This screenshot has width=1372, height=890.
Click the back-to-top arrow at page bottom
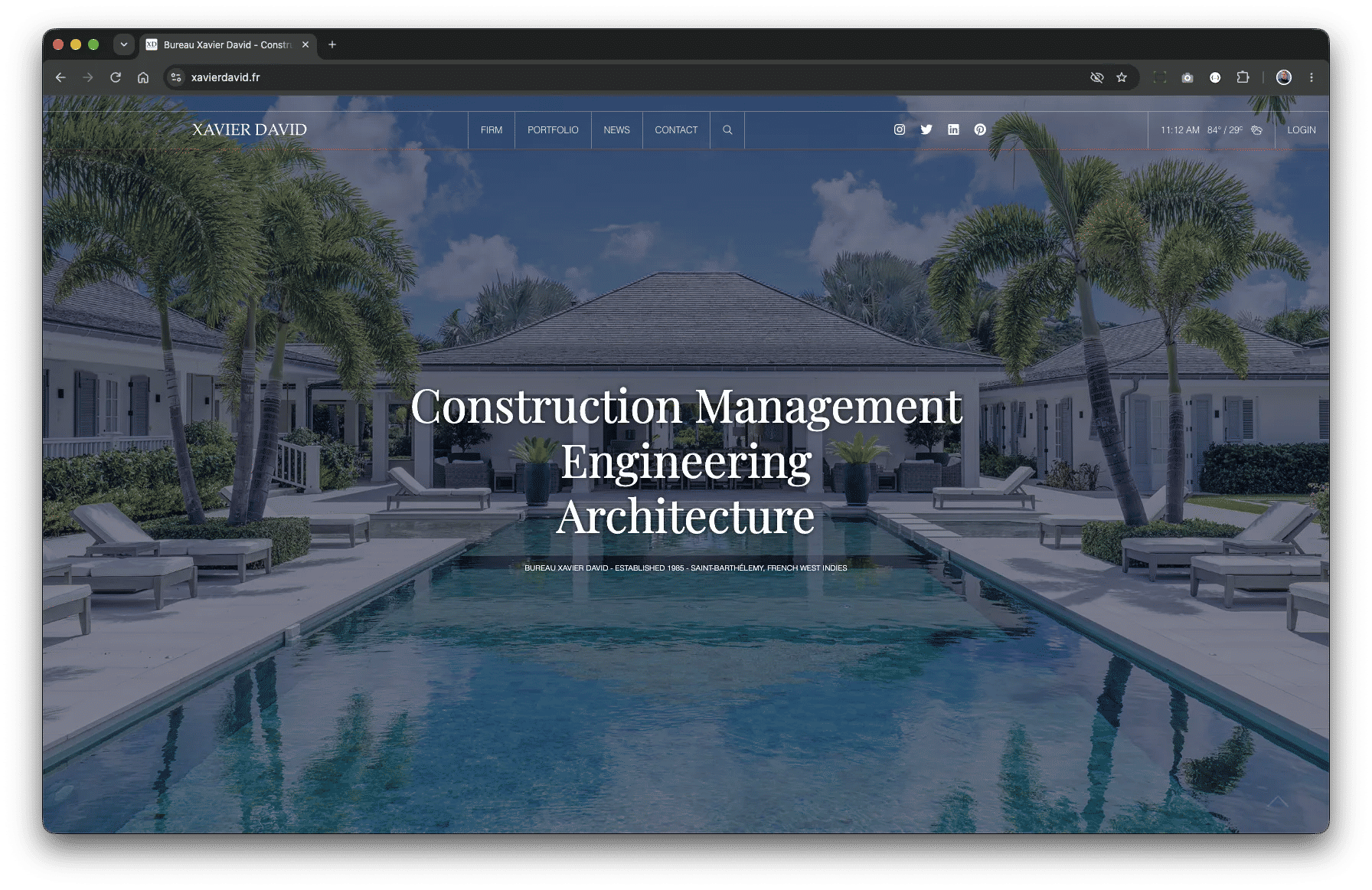(1277, 802)
